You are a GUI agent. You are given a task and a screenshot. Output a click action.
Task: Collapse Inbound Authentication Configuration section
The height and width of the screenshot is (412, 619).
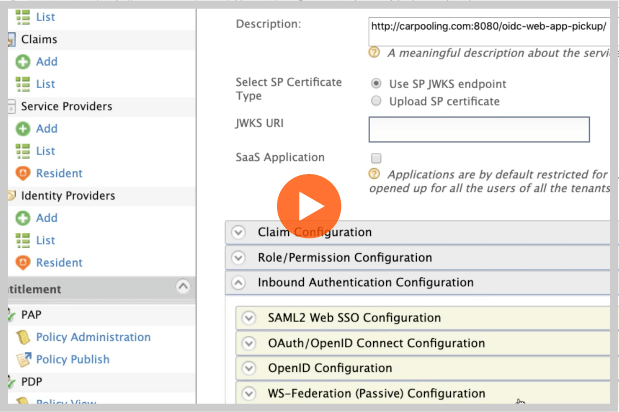[238, 283]
